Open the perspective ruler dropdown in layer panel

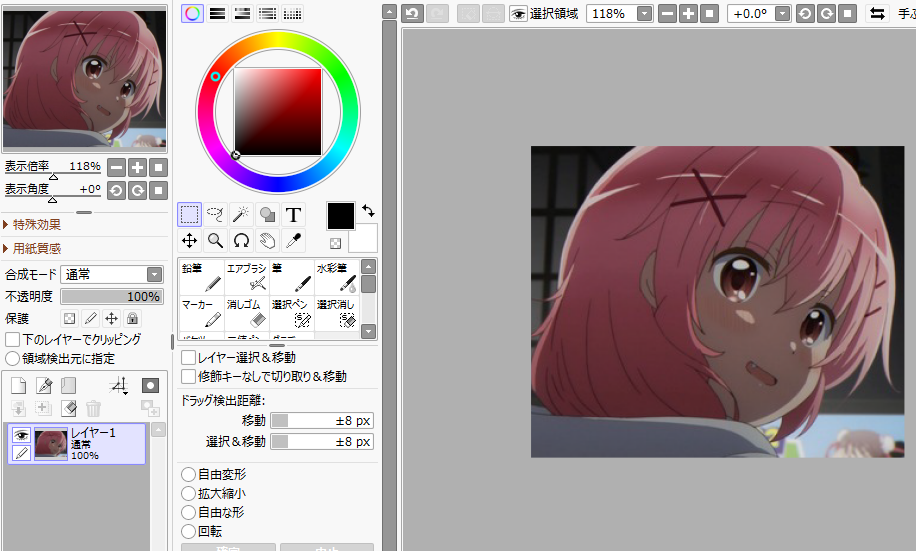119,386
